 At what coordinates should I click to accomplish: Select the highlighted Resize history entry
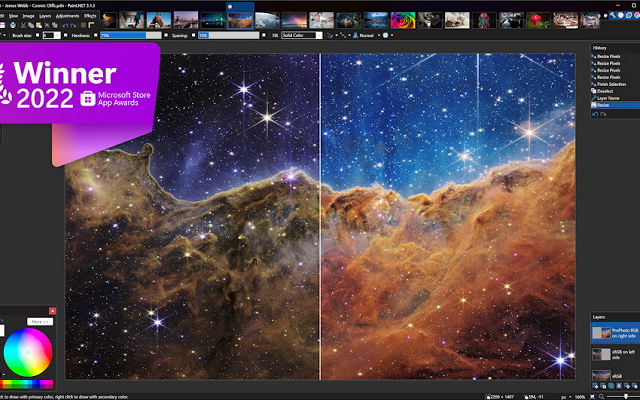615,105
